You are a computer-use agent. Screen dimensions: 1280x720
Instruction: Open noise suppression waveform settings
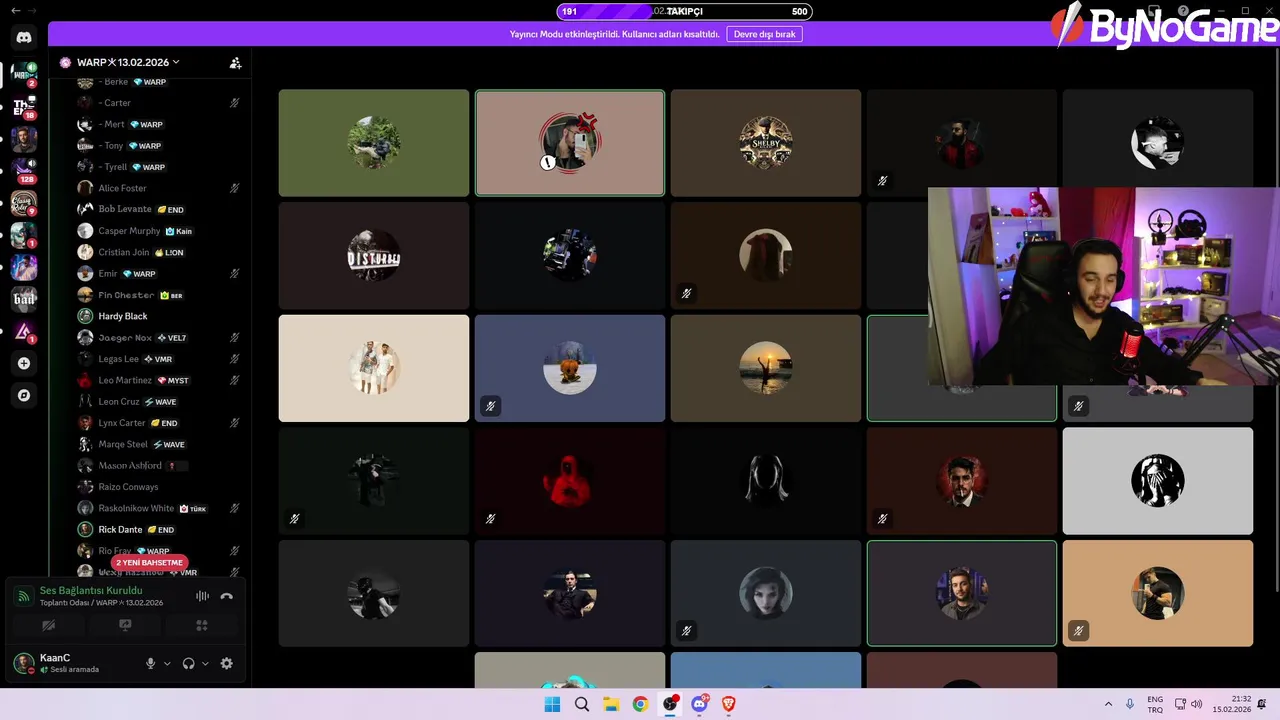tap(202, 596)
